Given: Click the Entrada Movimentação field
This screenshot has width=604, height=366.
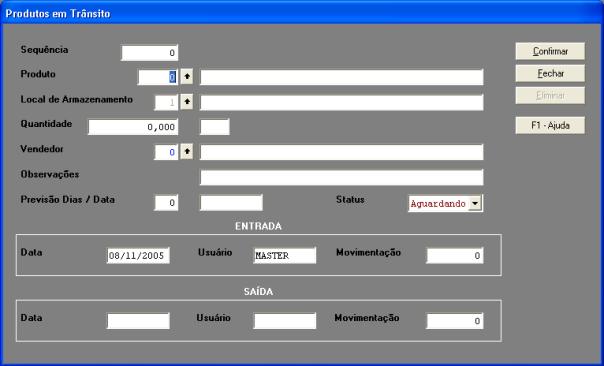Looking at the screenshot, I should 455,255.
